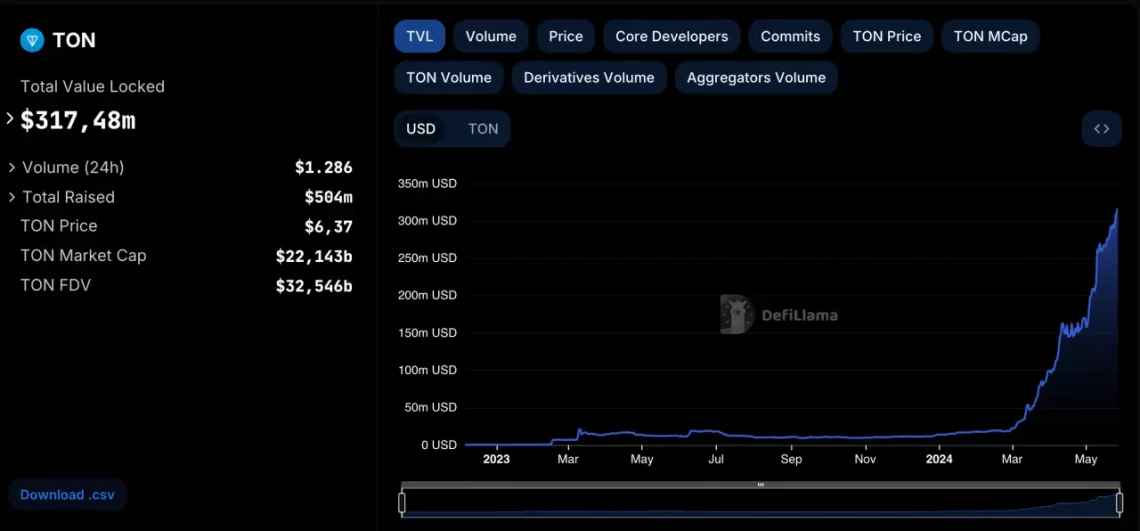Toggle TON MCap chart overlay
This screenshot has width=1140, height=531.
[x=990, y=36]
